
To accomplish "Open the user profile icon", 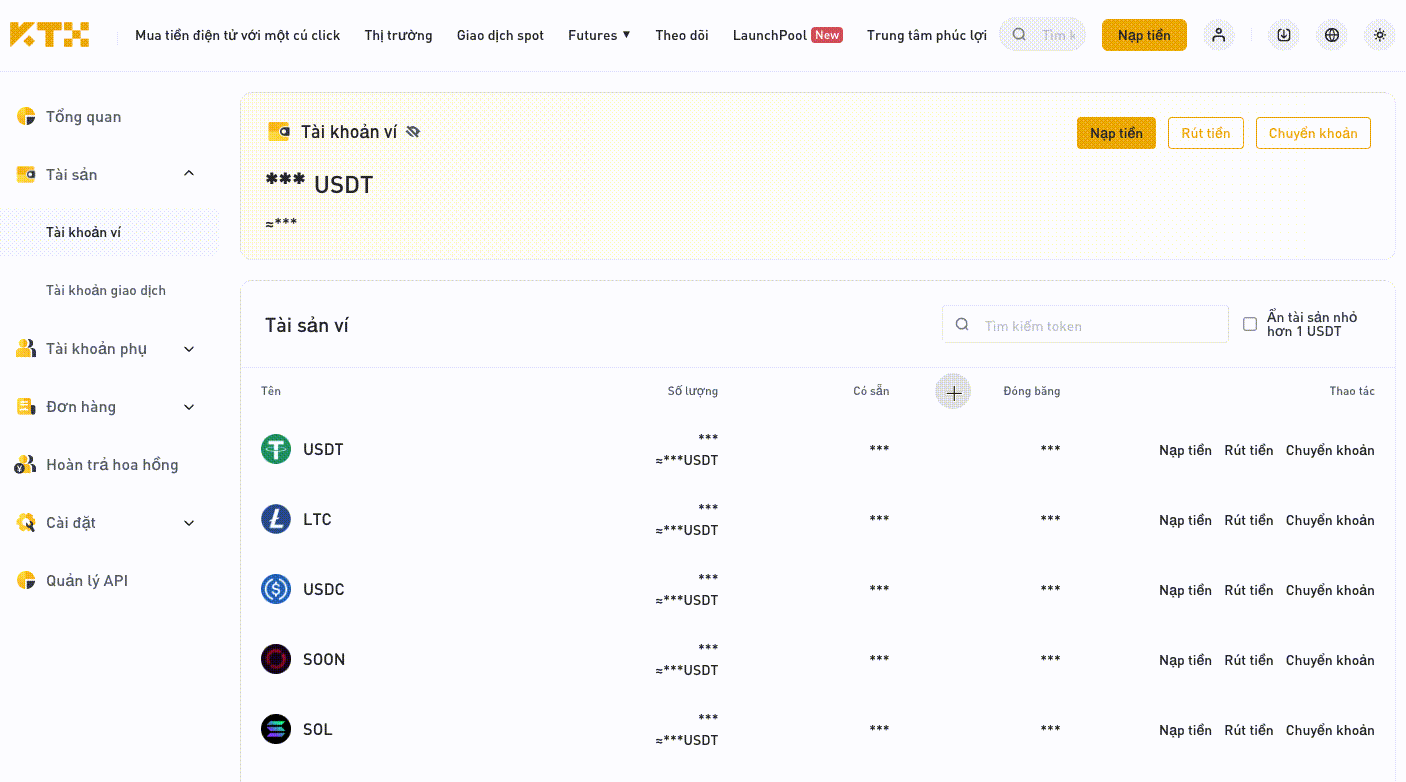I will click(x=1218, y=35).
